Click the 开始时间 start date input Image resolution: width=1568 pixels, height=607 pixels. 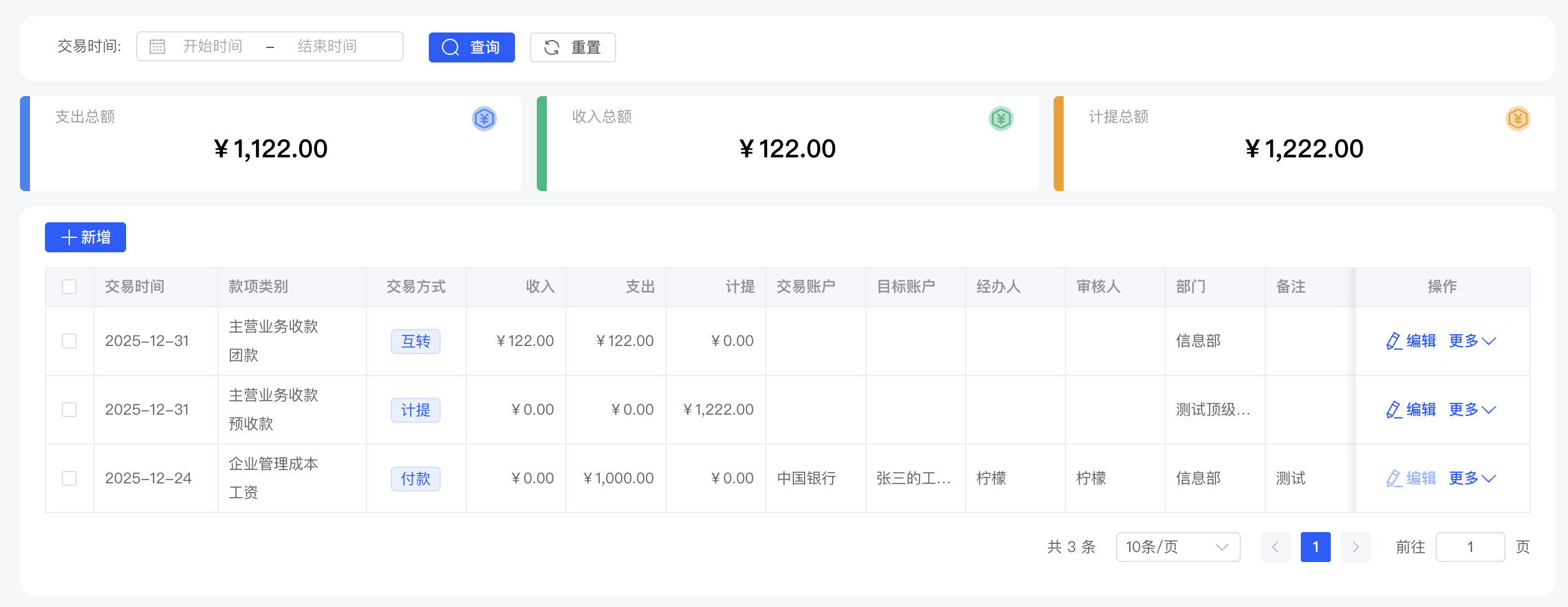[213, 47]
